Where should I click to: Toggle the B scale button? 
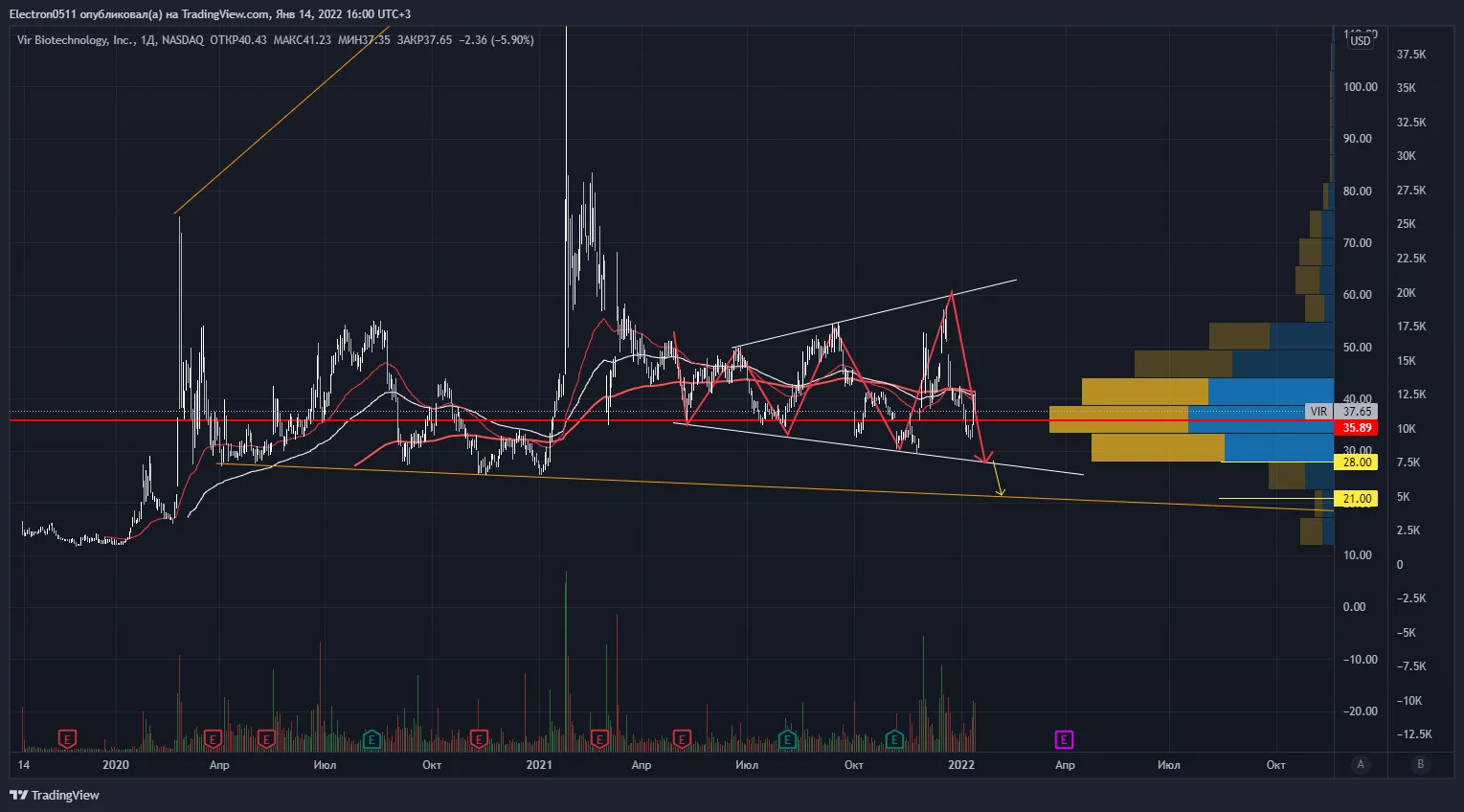[1420, 764]
